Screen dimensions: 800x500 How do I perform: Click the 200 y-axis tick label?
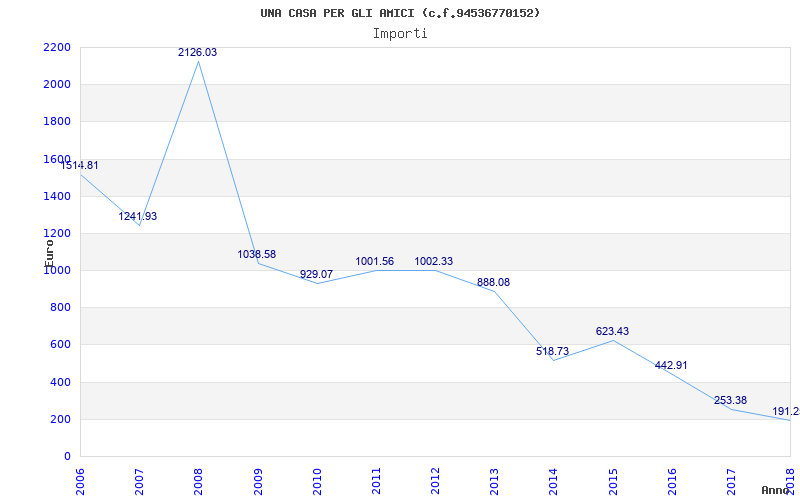[x=61, y=419]
